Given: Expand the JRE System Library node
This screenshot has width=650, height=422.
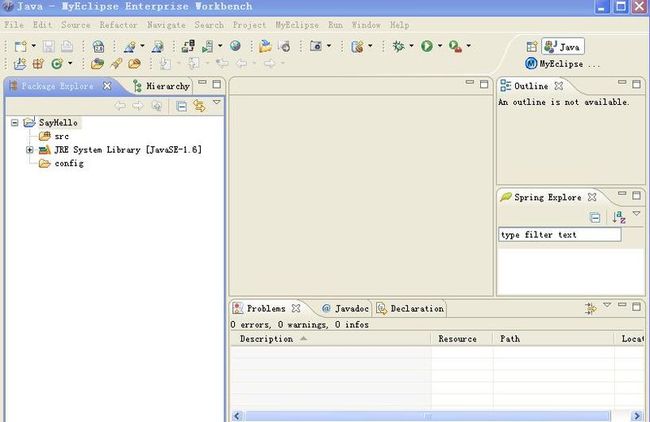Looking at the screenshot, I should [30, 150].
